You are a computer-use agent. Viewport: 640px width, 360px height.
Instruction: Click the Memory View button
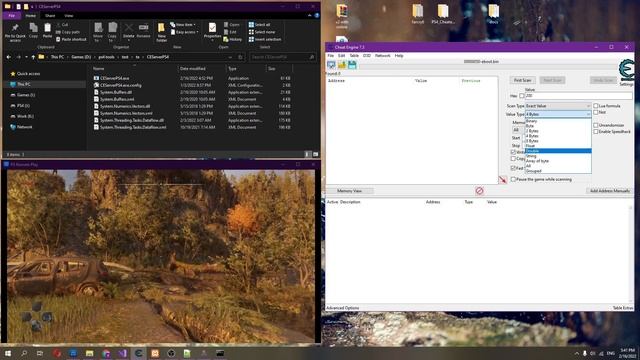coord(349,191)
